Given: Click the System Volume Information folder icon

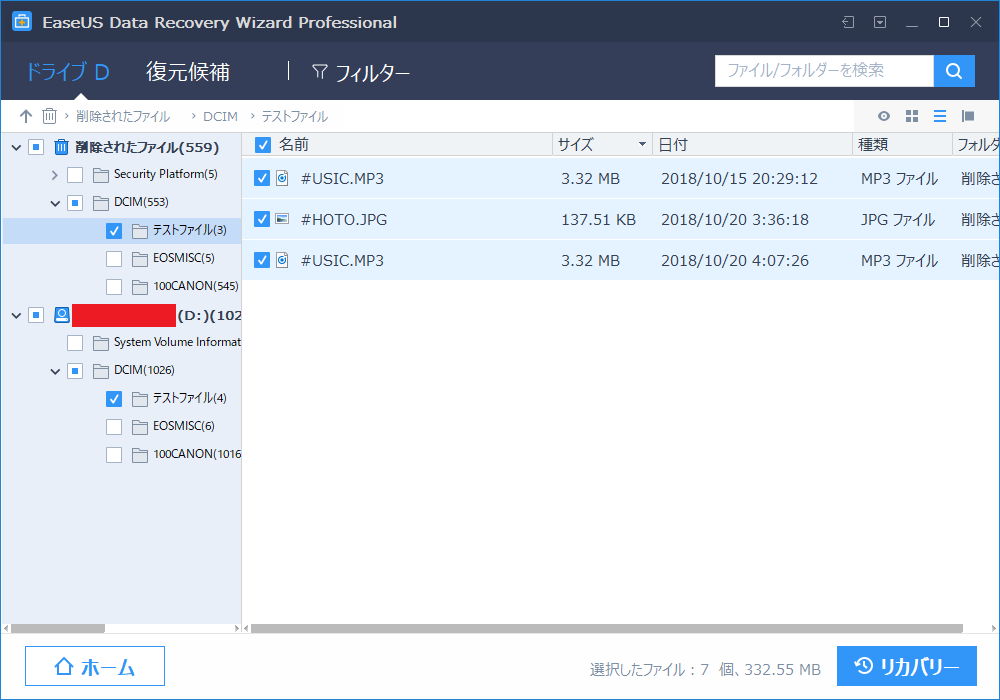Looking at the screenshot, I should 100,343.
